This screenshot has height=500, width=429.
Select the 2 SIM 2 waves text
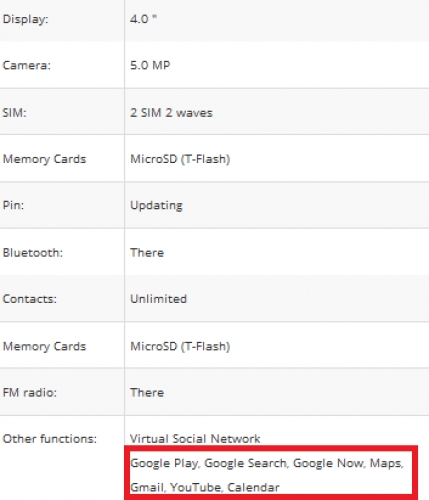tap(171, 113)
